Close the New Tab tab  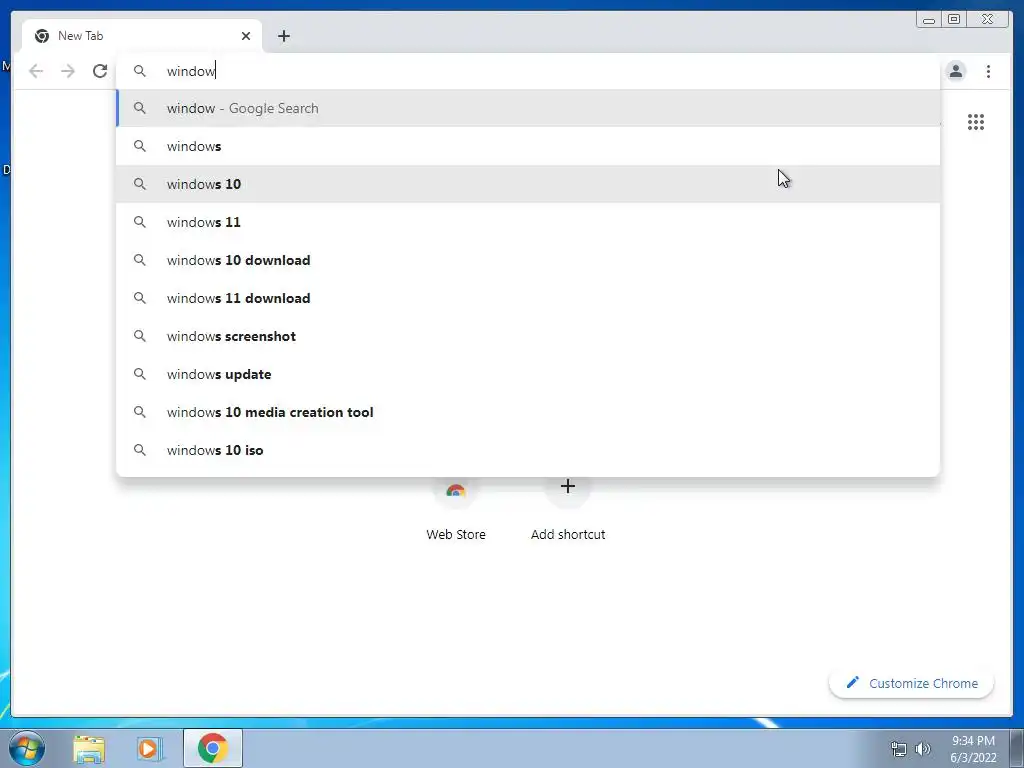coord(246,36)
